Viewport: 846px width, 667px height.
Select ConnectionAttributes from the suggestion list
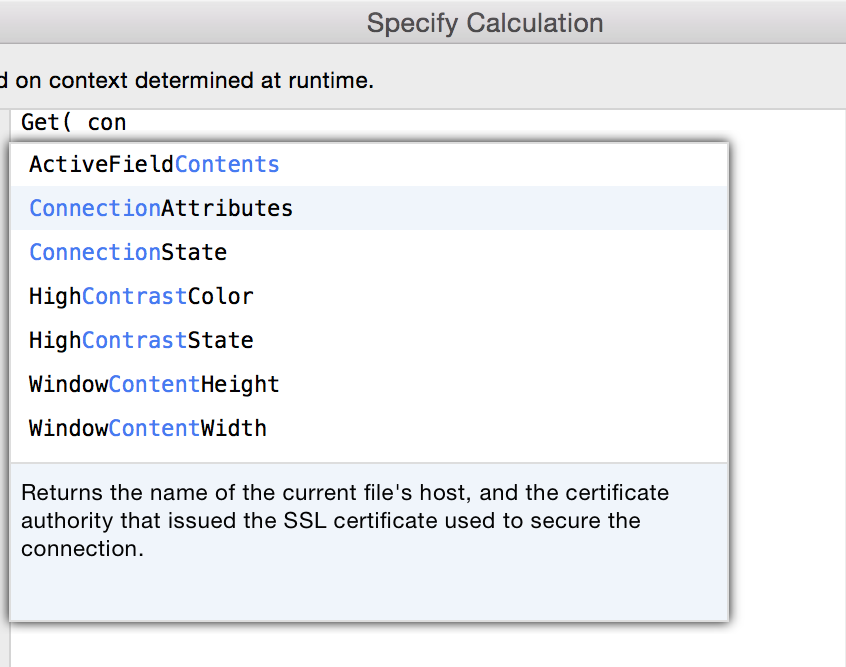point(160,208)
